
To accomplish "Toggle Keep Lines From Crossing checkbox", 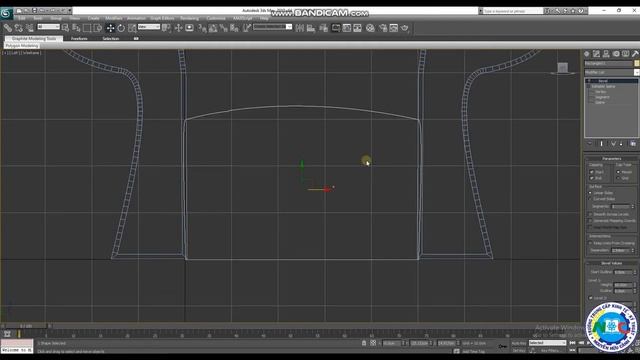I will (590, 243).
